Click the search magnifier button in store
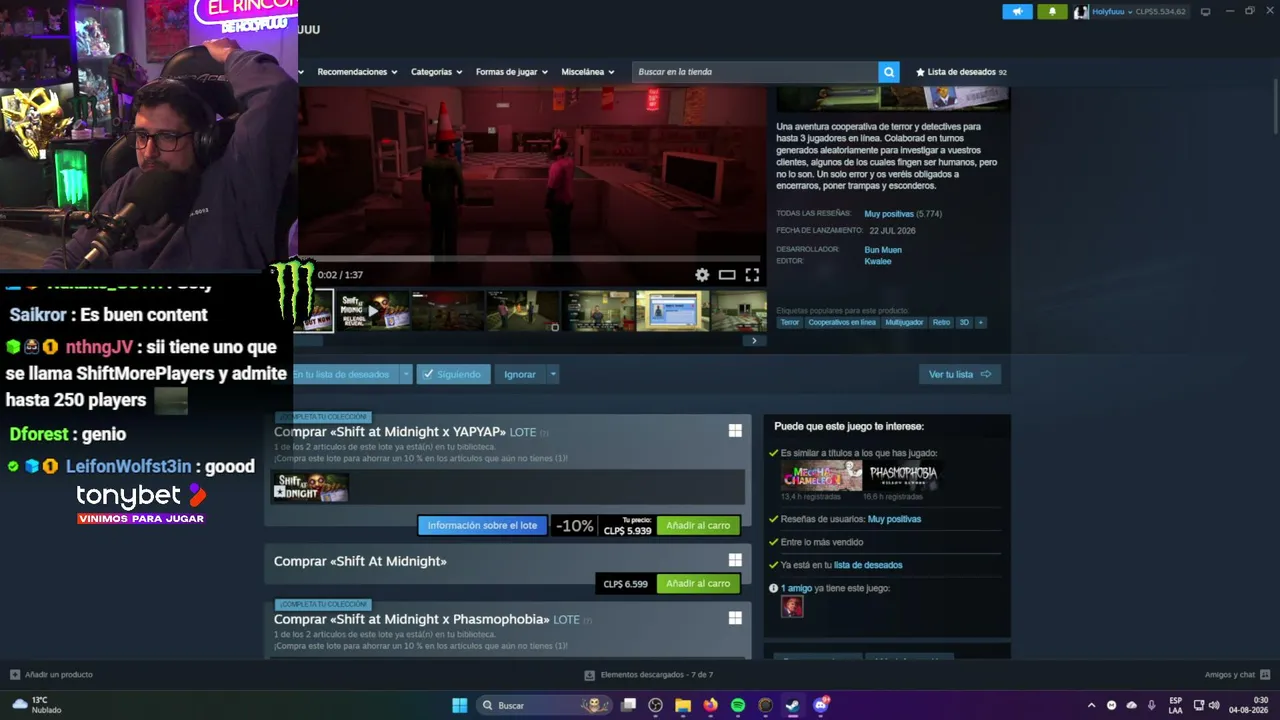The width and height of the screenshot is (1280, 720). pos(889,72)
